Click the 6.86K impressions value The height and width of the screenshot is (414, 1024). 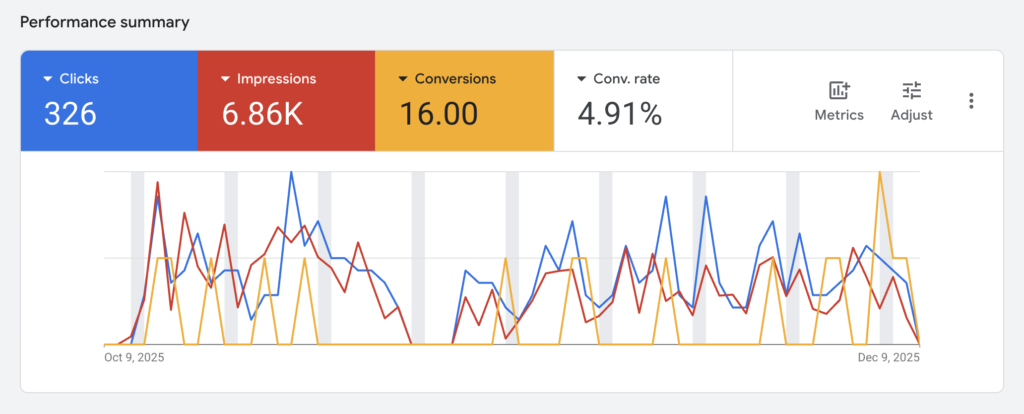(262, 114)
